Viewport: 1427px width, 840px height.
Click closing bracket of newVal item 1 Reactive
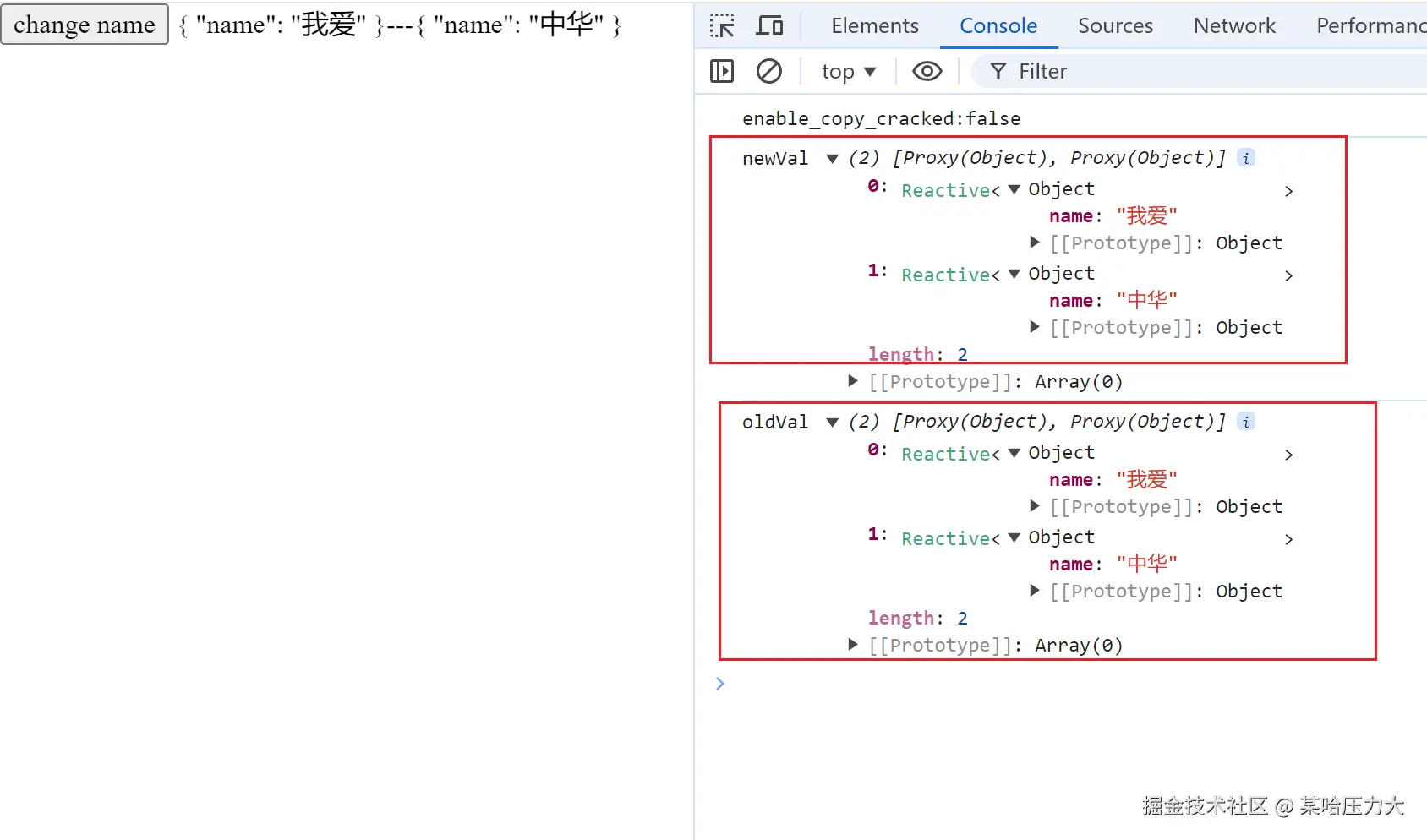click(x=1288, y=275)
